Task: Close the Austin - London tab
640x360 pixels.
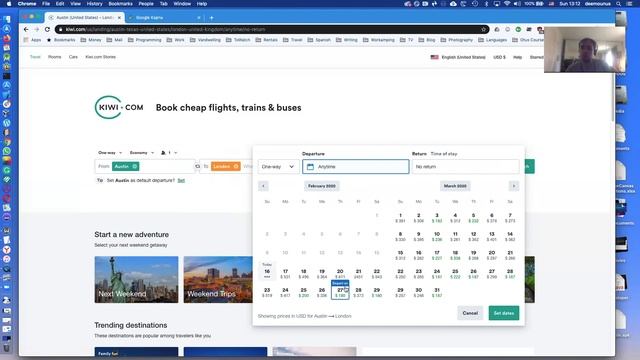Action: pyautogui.click(x=120, y=18)
